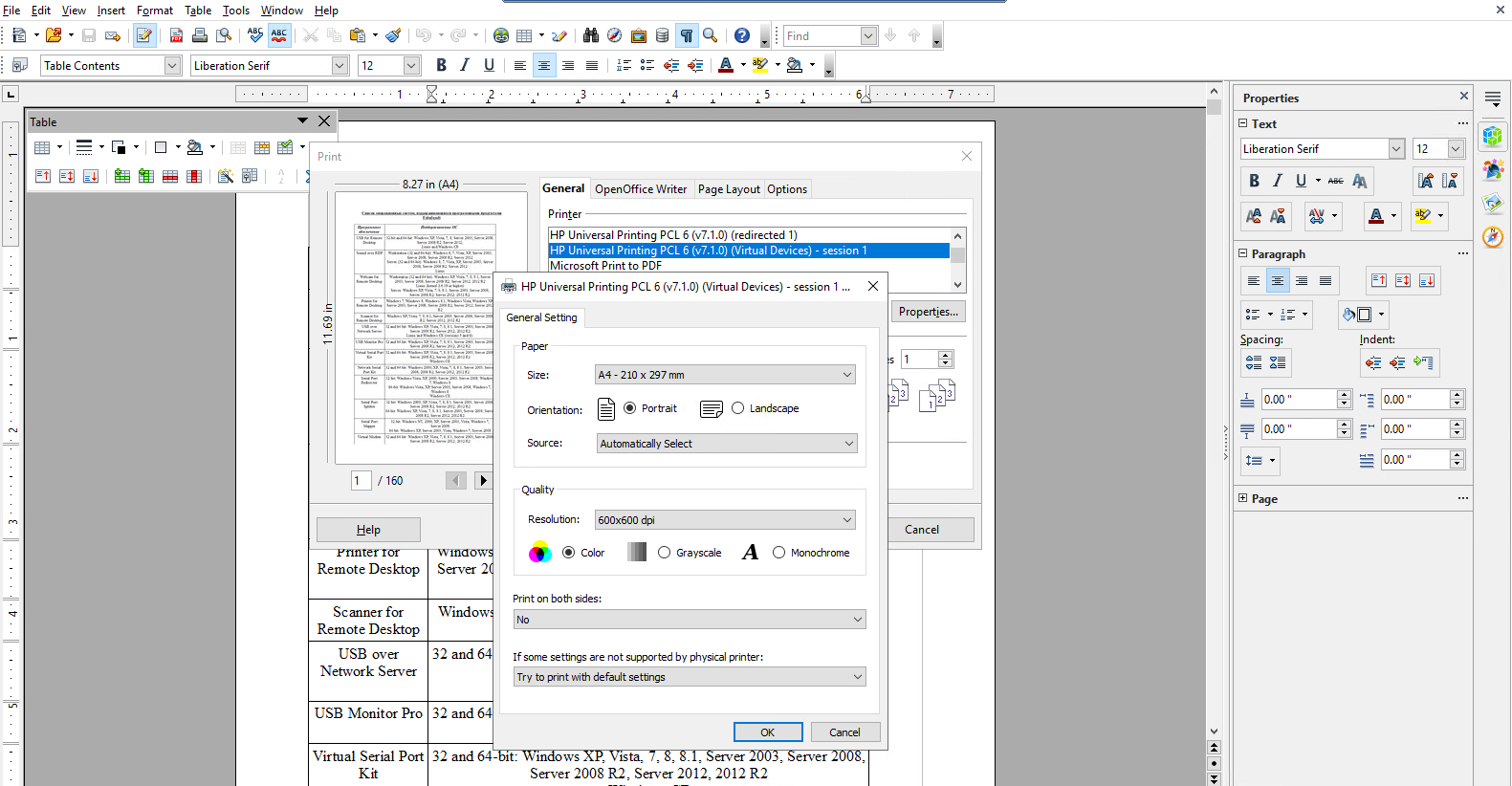The height and width of the screenshot is (786, 1512).
Task: Toggle Formatting Marks pilcrow icon
Action: pos(687,35)
